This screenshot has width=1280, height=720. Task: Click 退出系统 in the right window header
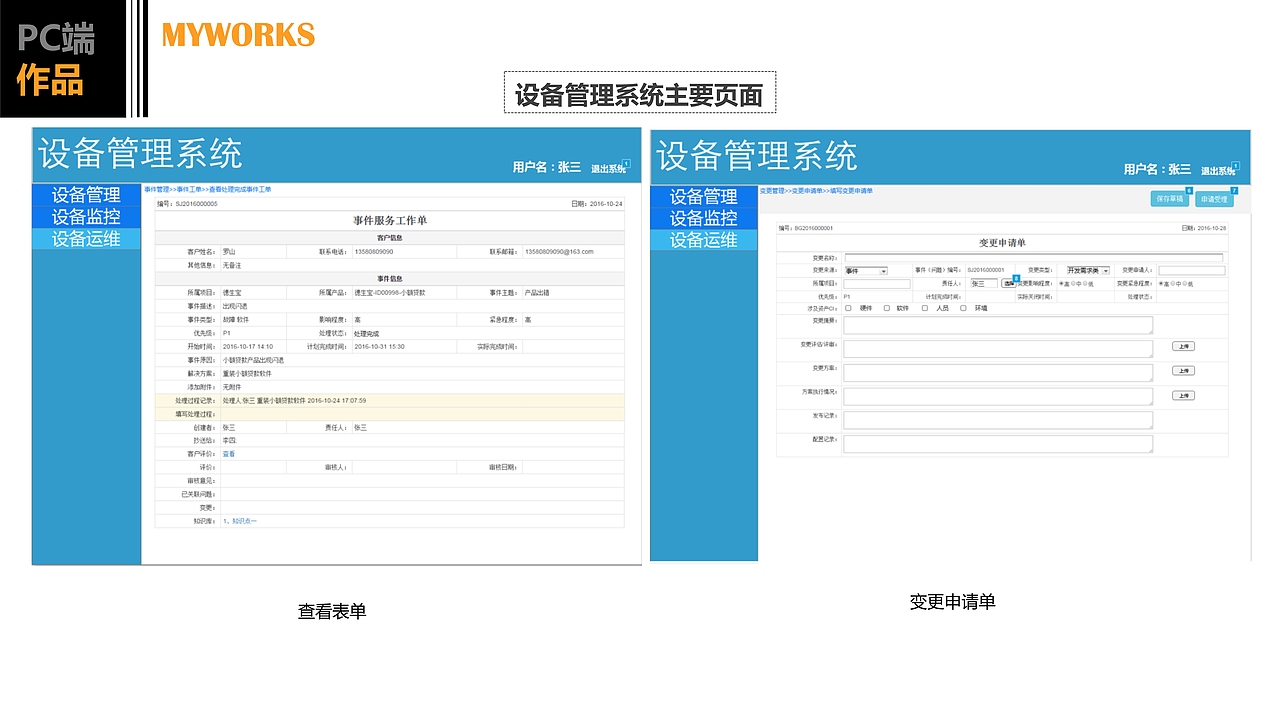point(1218,171)
